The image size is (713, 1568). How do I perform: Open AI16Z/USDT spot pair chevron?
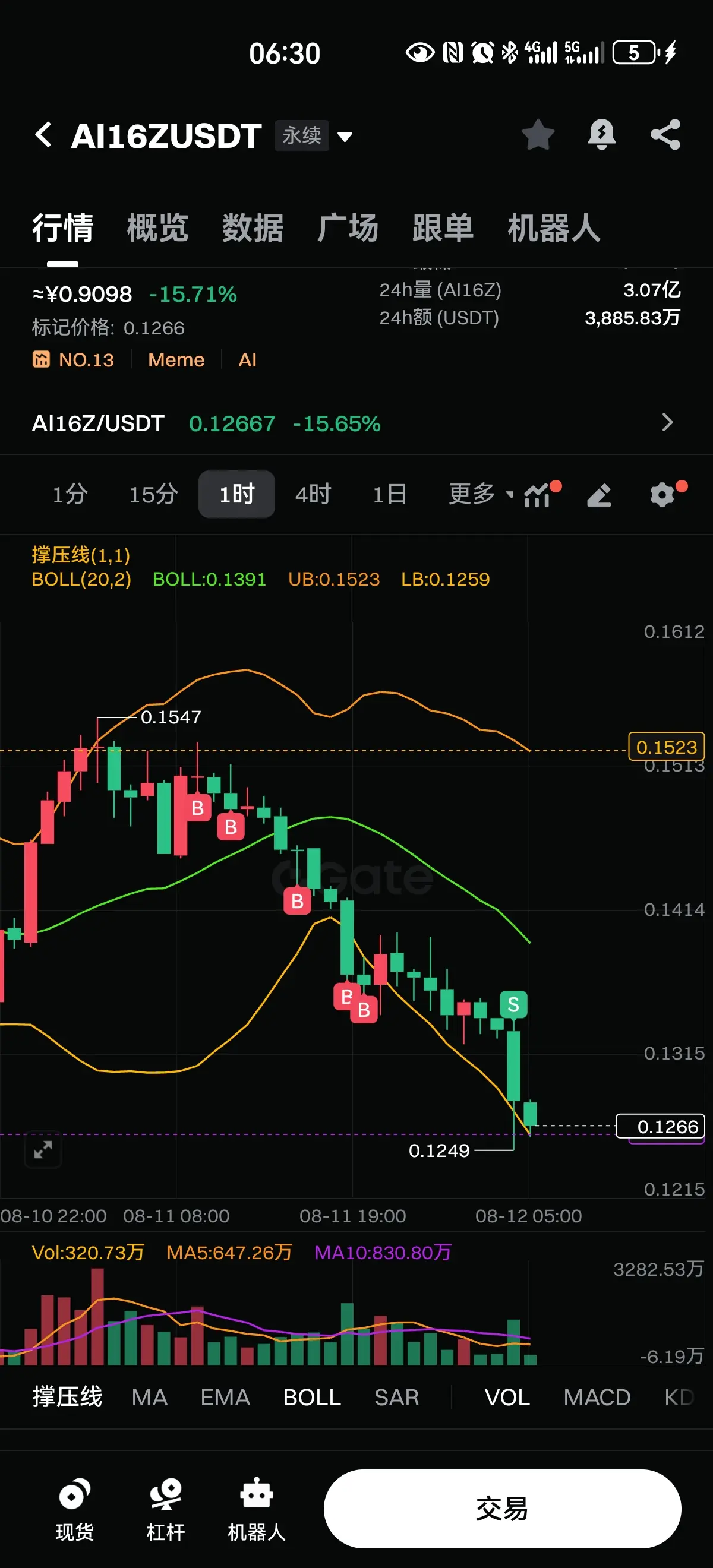(667, 422)
